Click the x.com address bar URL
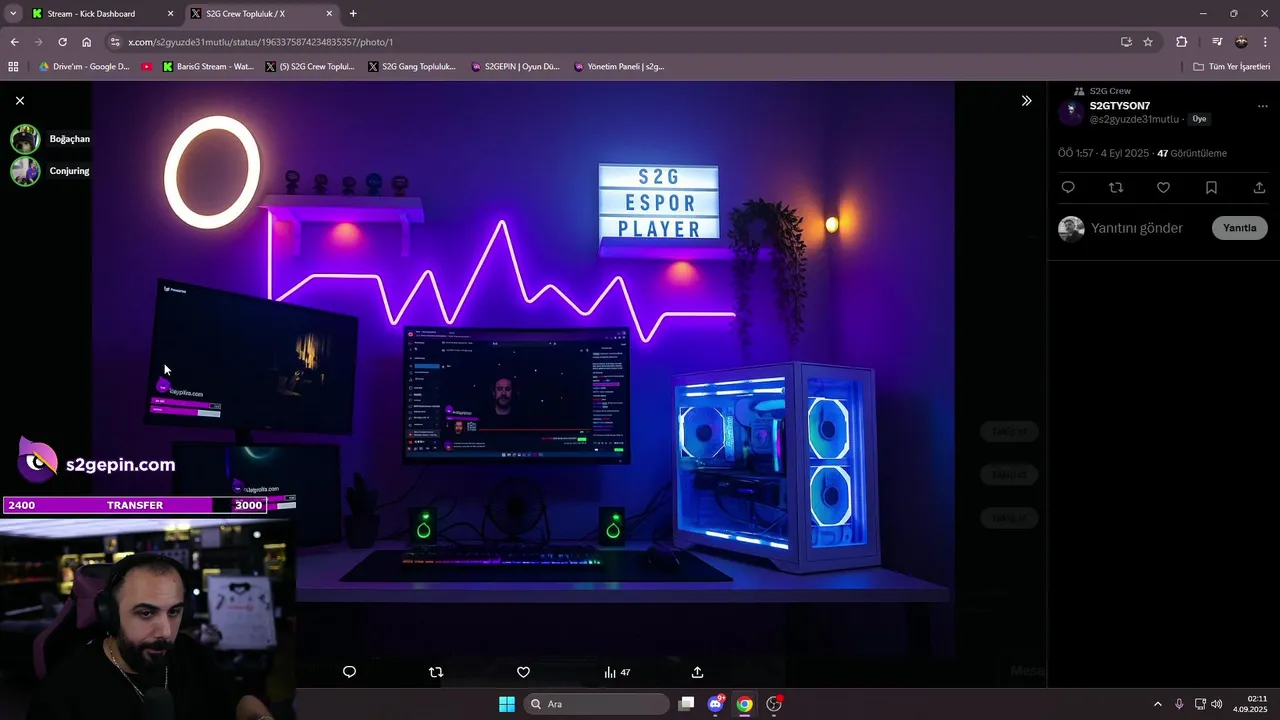This screenshot has width=1280, height=720. click(260, 42)
